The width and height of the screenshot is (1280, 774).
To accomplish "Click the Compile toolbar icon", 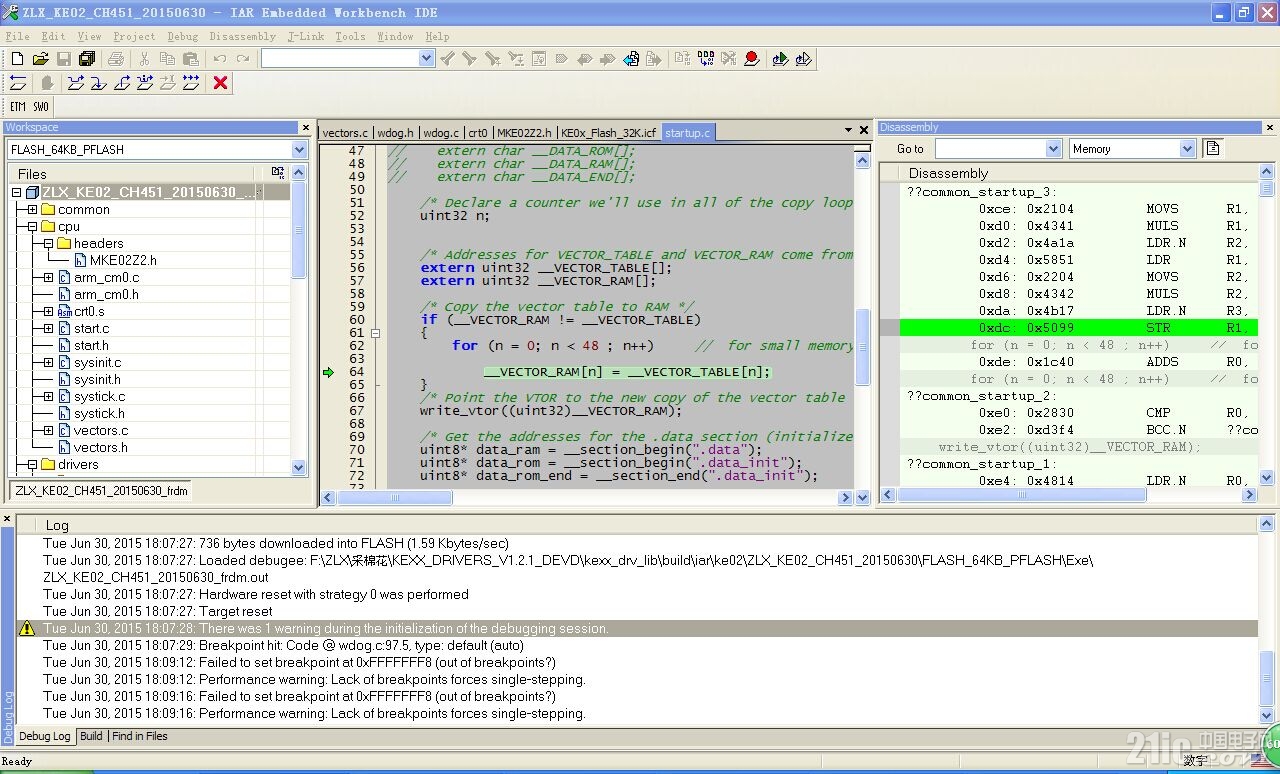I will [684, 59].
